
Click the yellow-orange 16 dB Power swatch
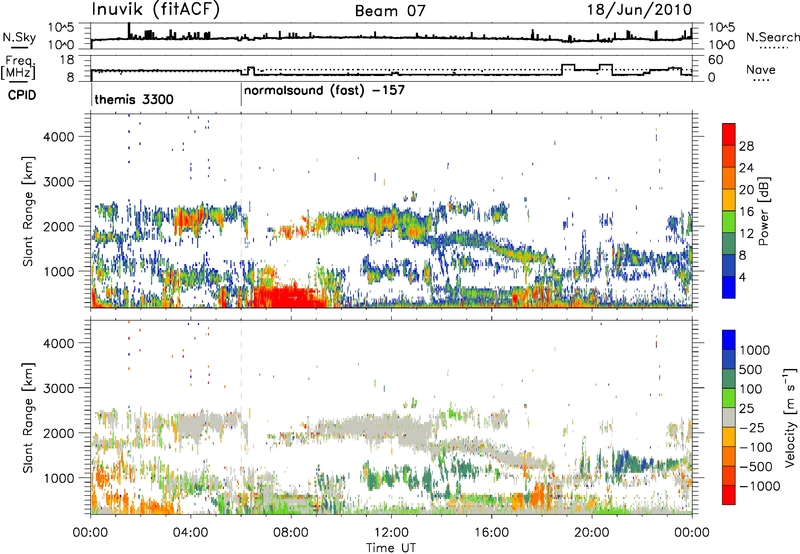[729, 200]
